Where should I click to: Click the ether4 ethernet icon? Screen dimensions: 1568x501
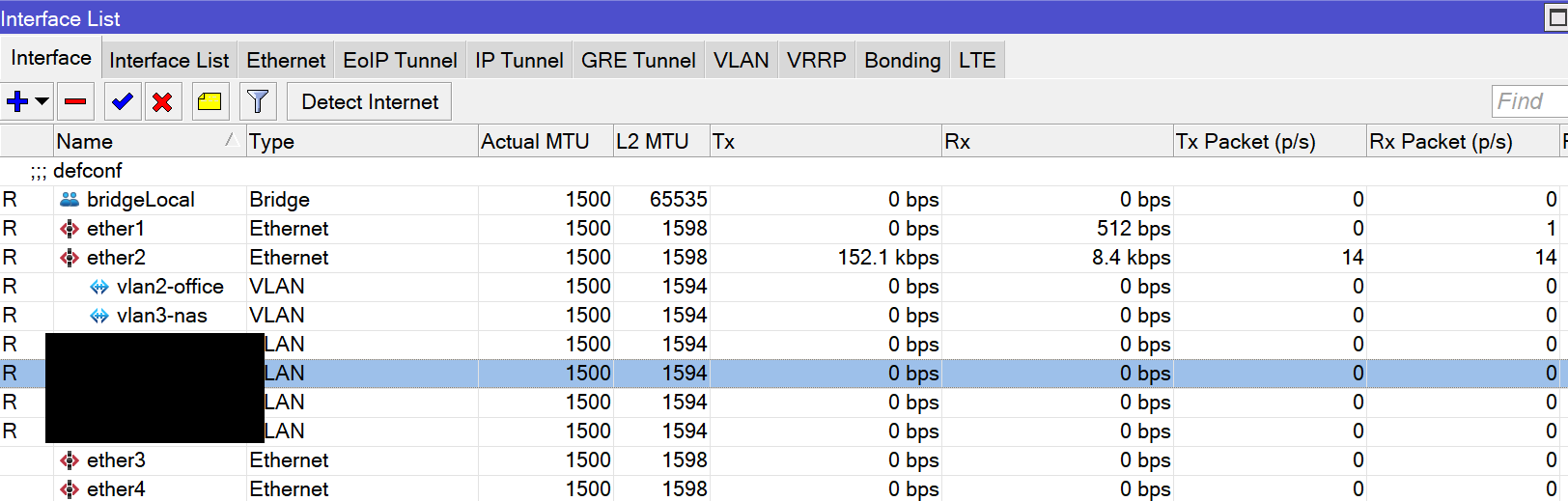pyautogui.click(x=70, y=489)
